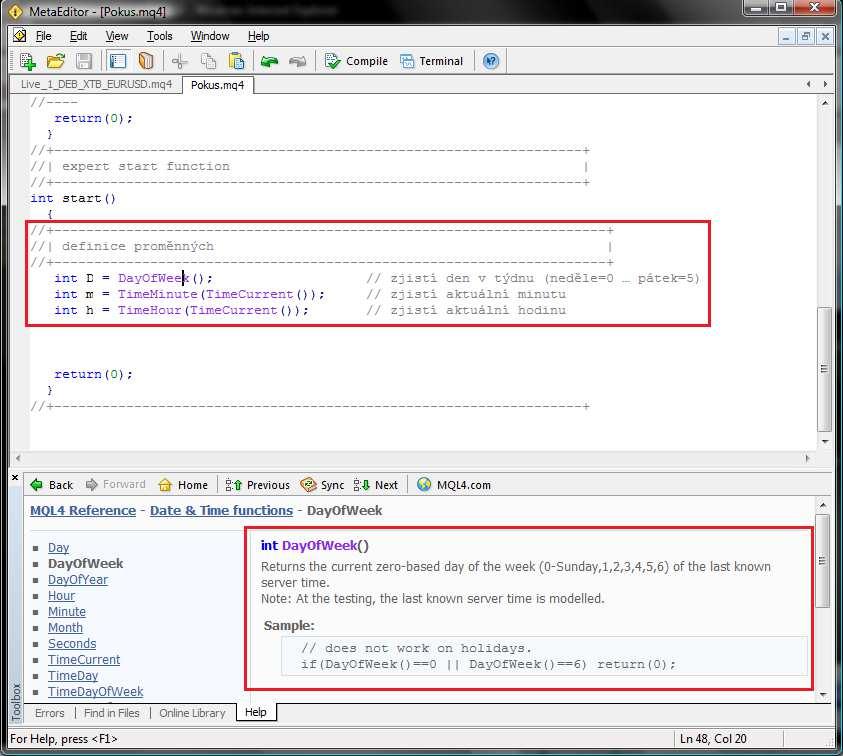Image resolution: width=843 pixels, height=756 pixels.
Task: Open the Seconds help link
Action: (x=72, y=644)
